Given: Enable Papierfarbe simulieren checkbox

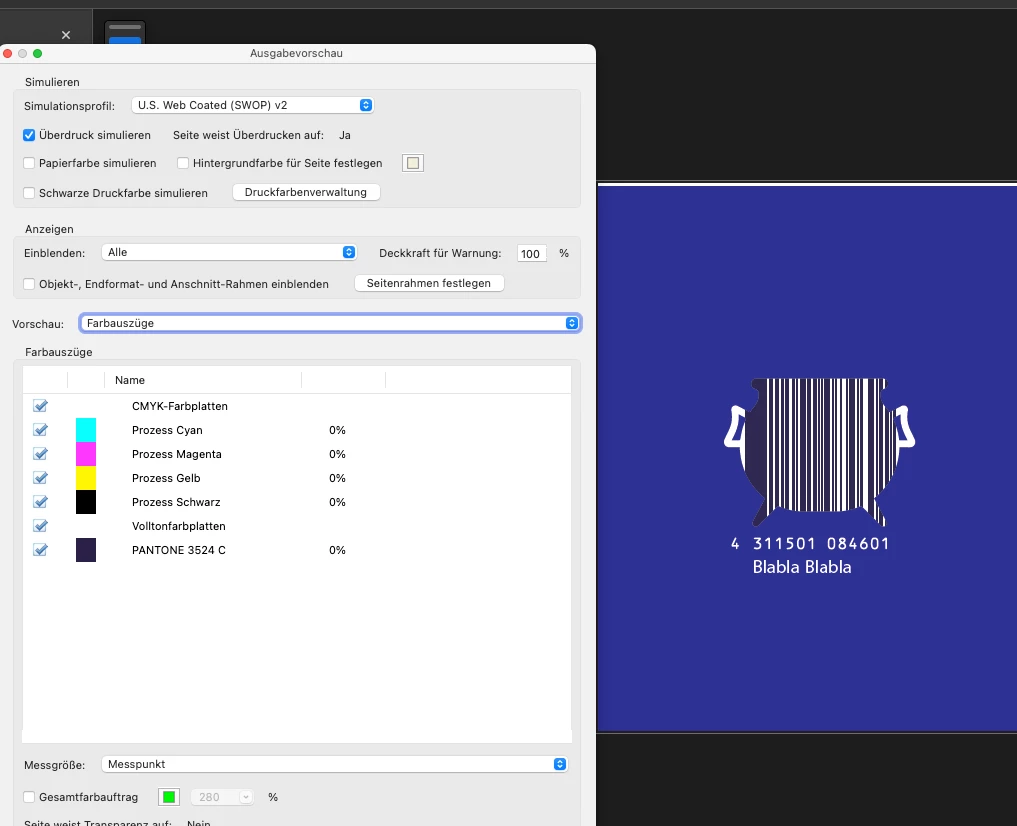Looking at the screenshot, I should coord(29,163).
